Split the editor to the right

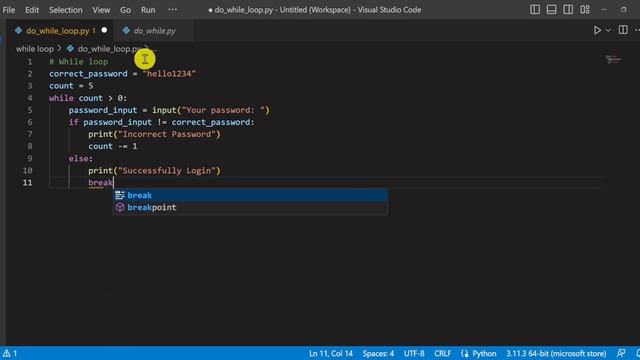tap(623, 30)
